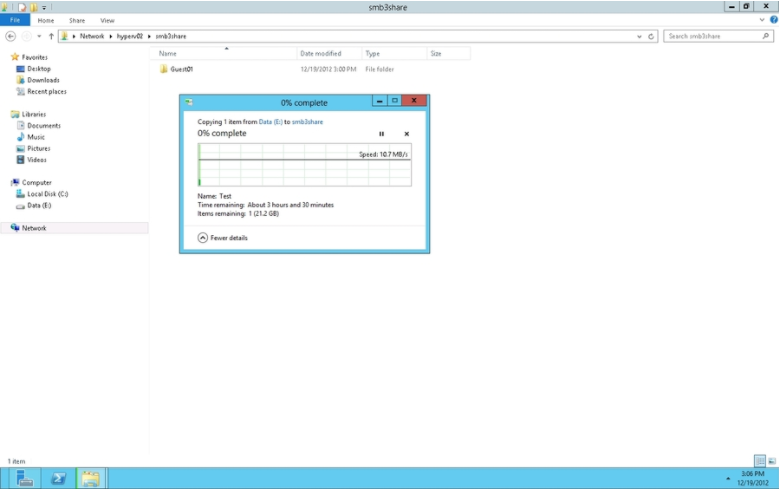Cancel the copy with the X button
The height and width of the screenshot is (489, 779).
pos(406,134)
